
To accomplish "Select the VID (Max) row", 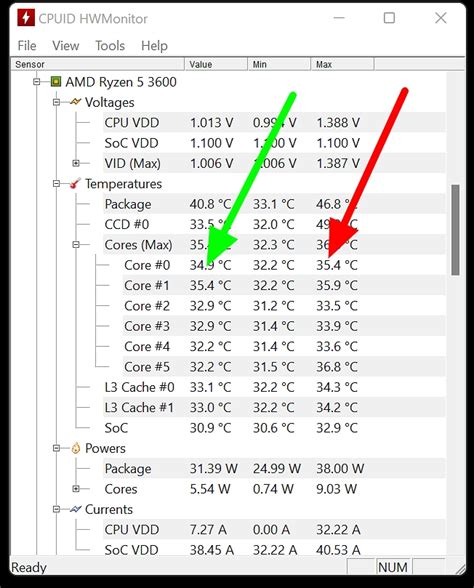I will (274, 163).
